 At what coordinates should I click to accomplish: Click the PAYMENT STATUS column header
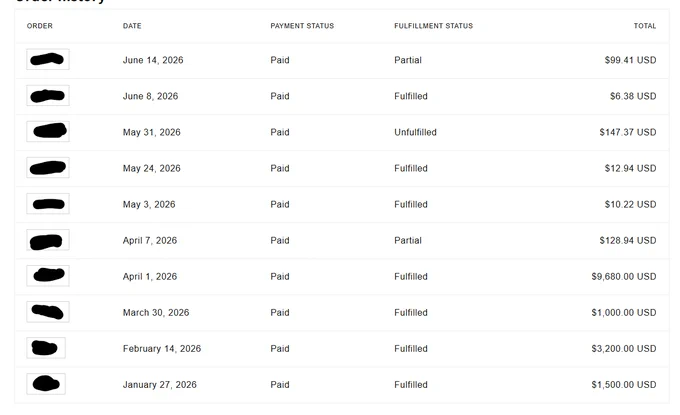pyautogui.click(x=302, y=26)
